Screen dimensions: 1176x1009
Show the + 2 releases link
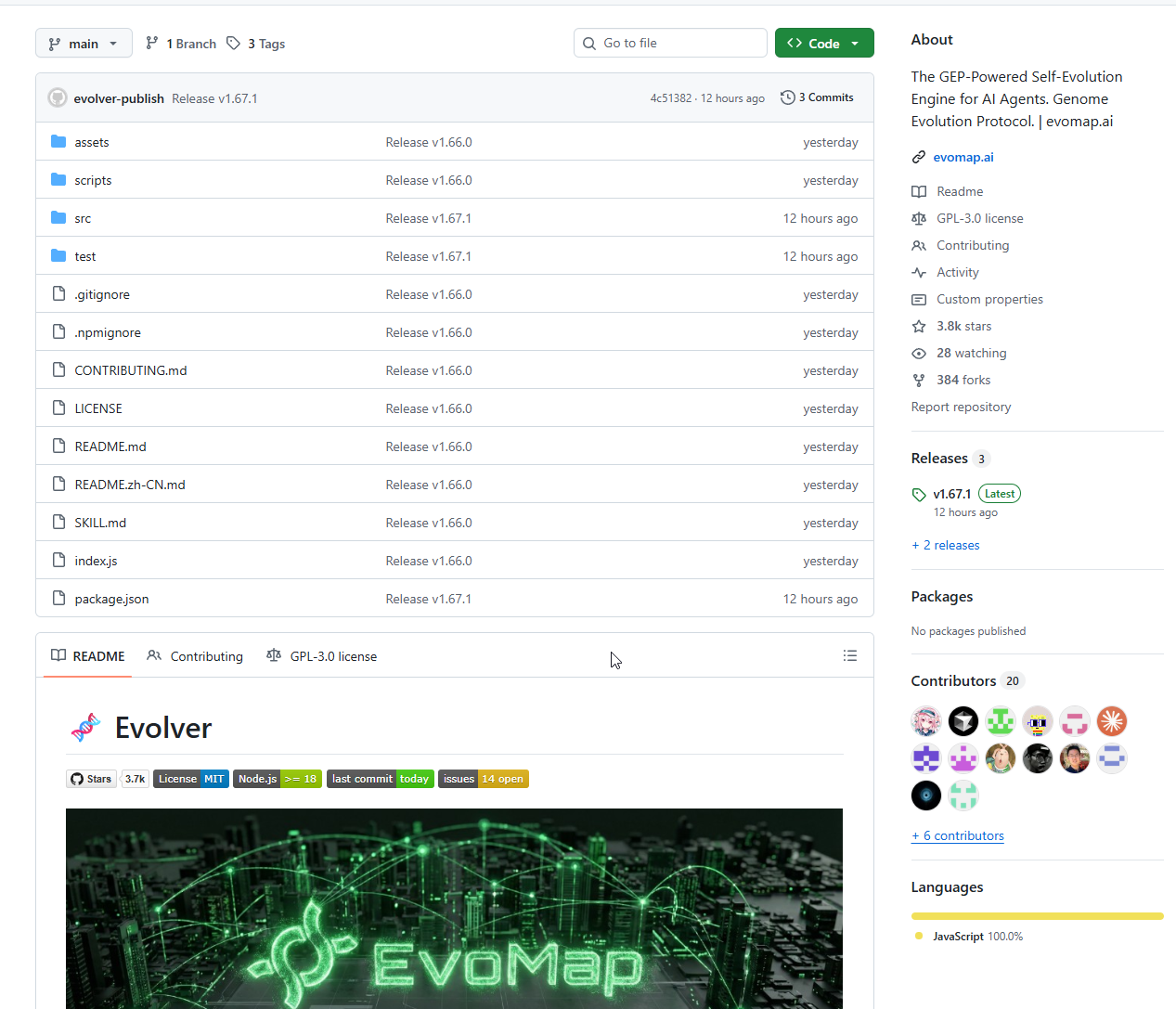coord(946,545)
